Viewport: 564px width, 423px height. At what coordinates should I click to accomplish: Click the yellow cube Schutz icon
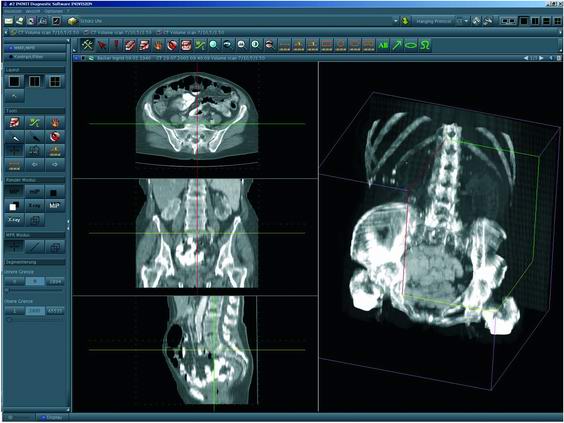click(73, 21)
